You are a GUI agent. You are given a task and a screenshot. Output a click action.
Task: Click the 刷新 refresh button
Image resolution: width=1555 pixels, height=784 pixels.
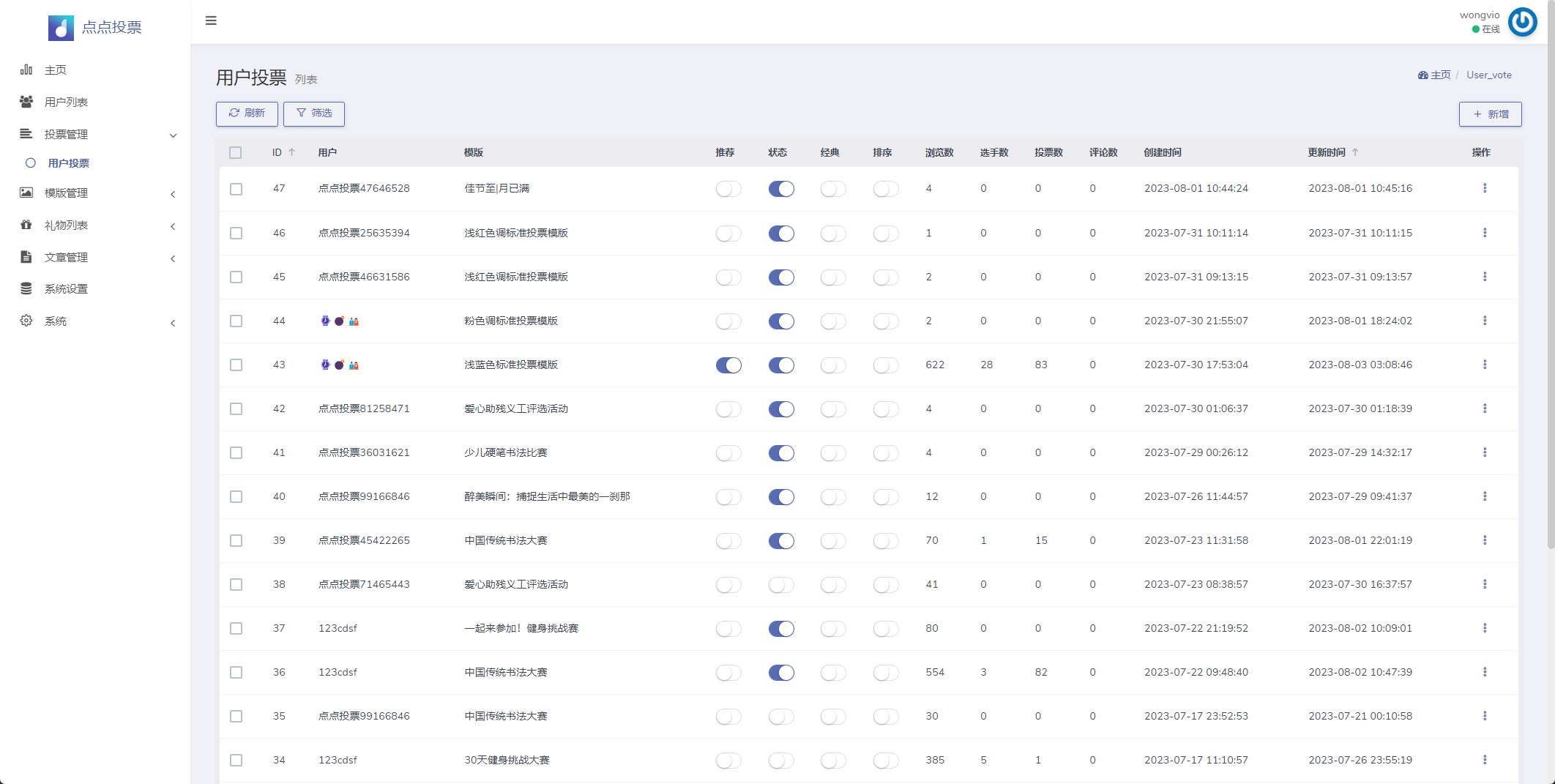click(247, 113)
